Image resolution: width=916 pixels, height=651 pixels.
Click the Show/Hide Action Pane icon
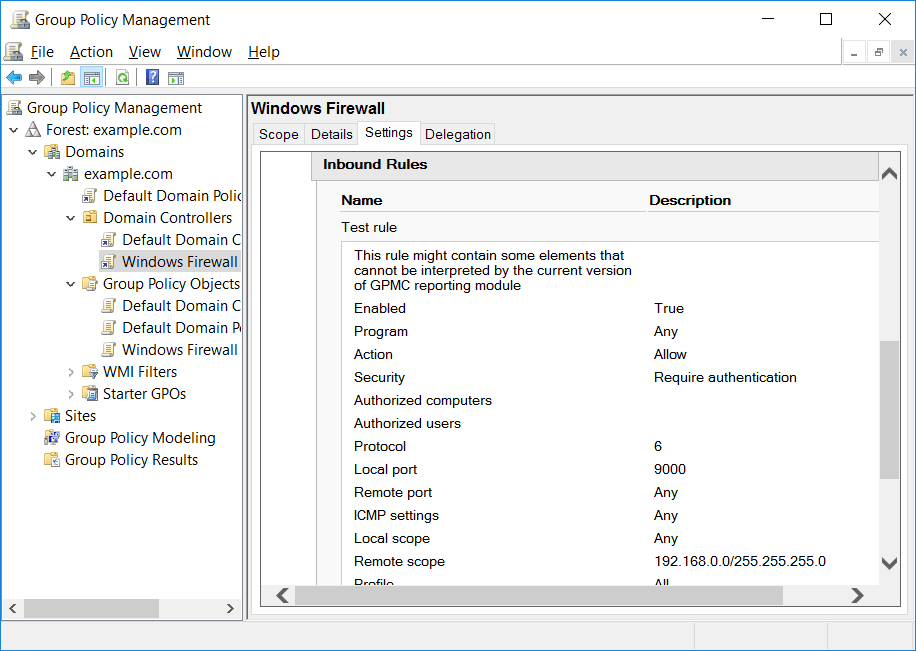coord(176,78)
